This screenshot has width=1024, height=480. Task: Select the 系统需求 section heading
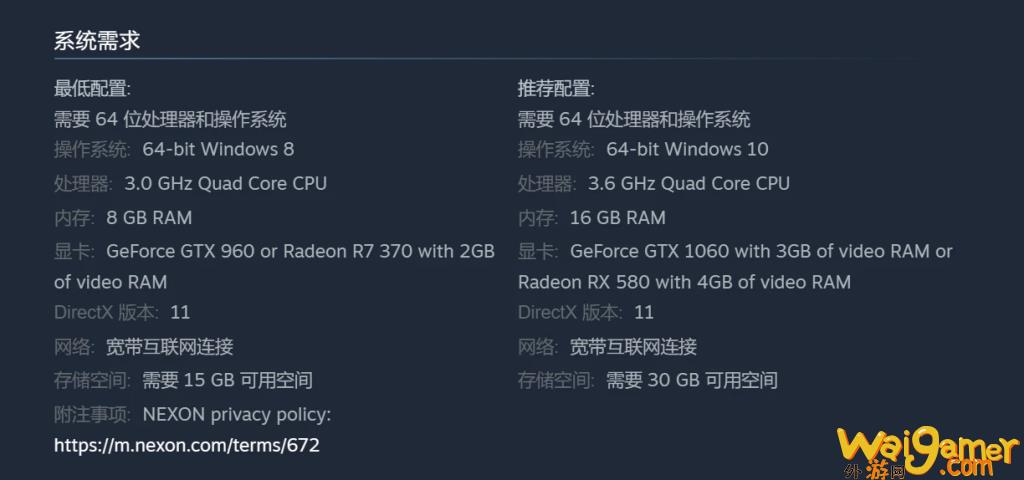tap(97, 41)
